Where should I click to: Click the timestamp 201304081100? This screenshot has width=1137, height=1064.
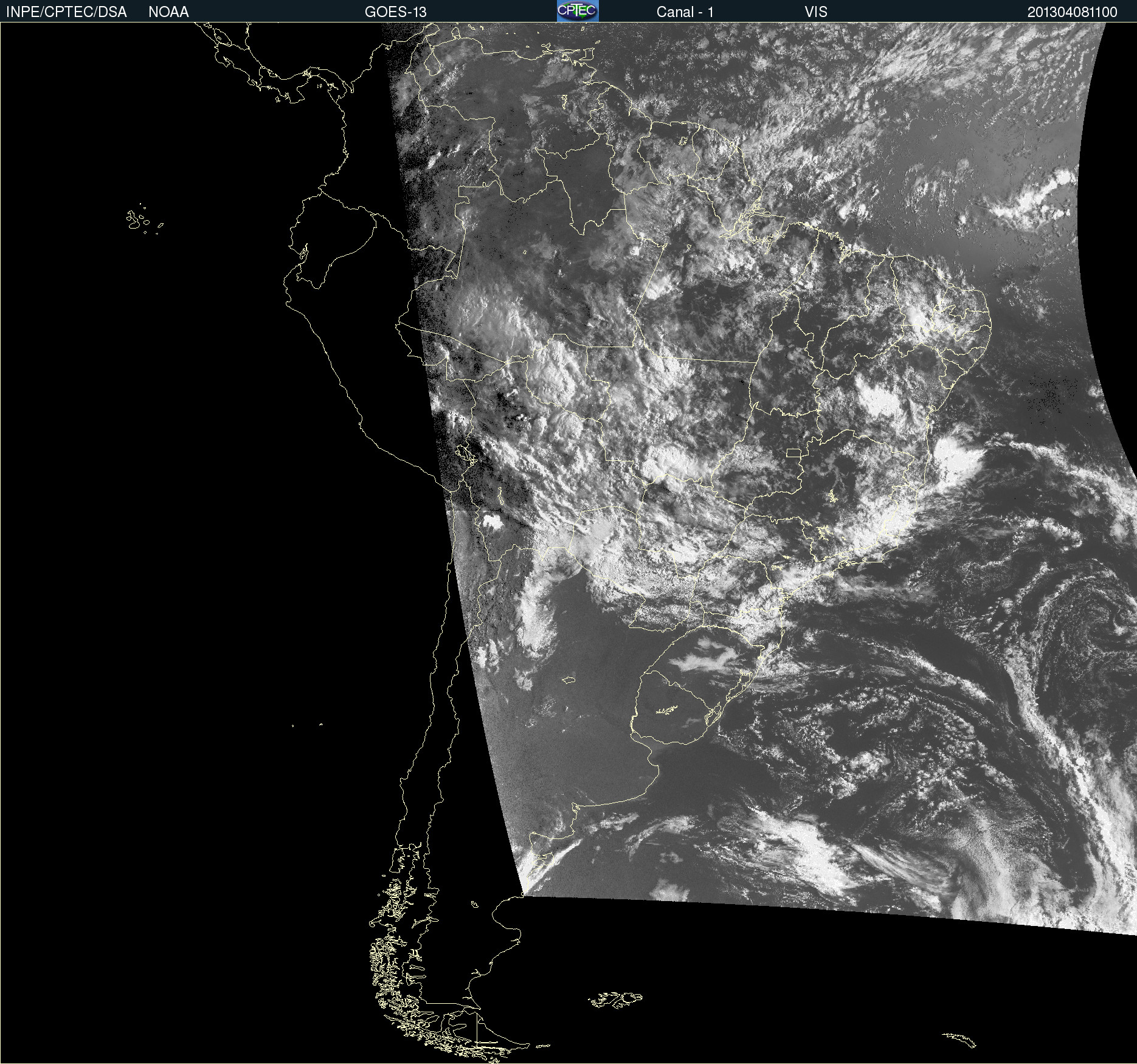1073,12
